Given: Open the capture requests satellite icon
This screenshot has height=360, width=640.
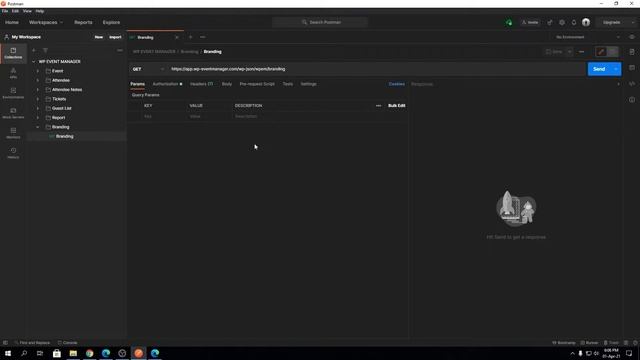Looking at the screenshot, I should (550, 22).
